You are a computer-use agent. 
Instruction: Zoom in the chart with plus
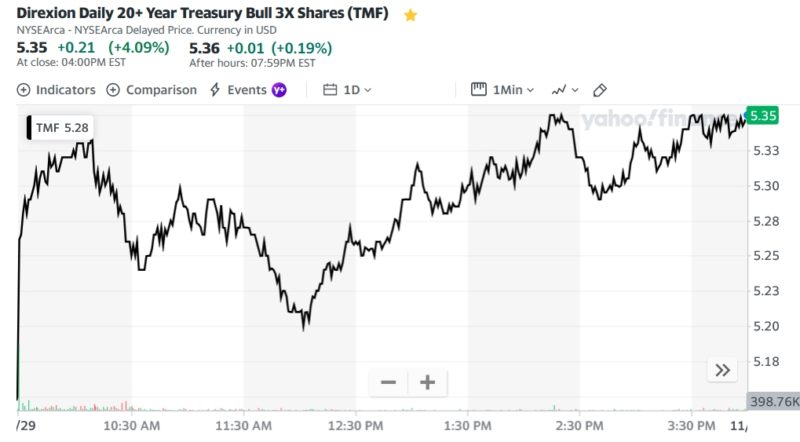[x=427, y=382]
